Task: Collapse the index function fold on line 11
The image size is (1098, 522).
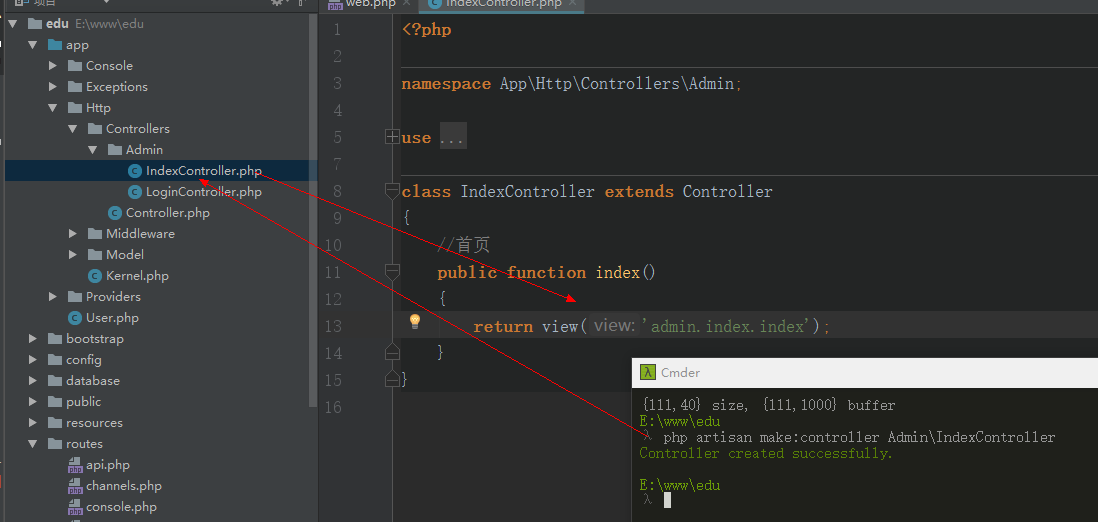Action: (x=392, y=271)
